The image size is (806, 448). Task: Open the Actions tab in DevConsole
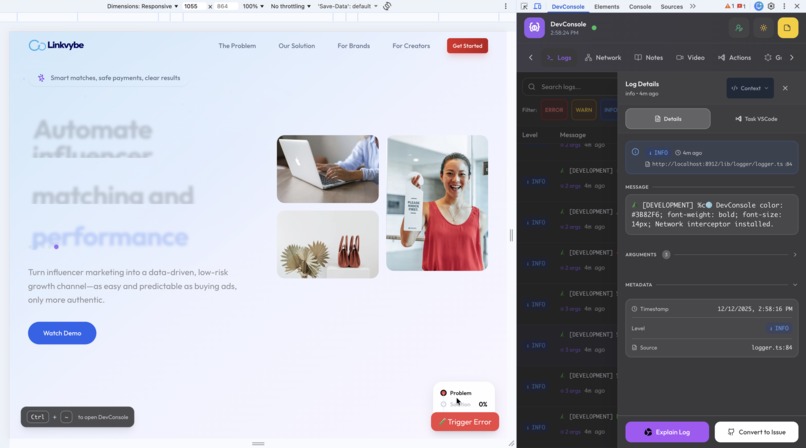pyautogui.click(x=734, y=58)
